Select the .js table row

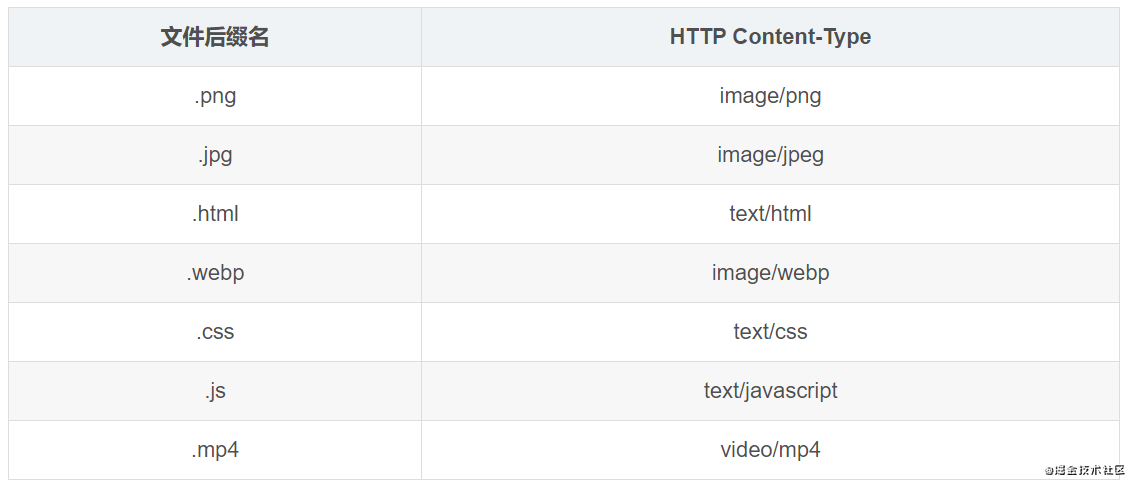pyautogui.click(x=564, y=391)
